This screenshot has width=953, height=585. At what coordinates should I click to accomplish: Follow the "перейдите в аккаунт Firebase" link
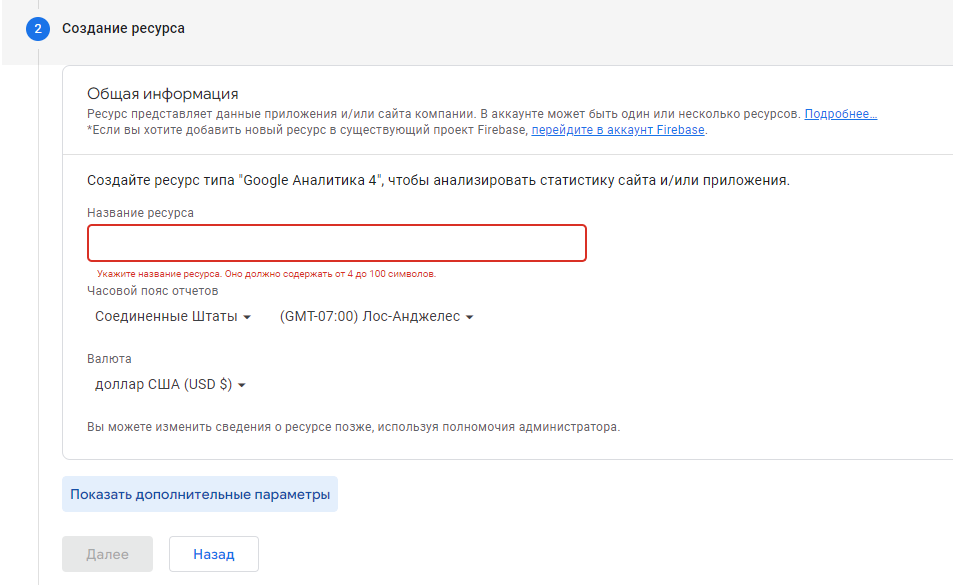[619, 130]
